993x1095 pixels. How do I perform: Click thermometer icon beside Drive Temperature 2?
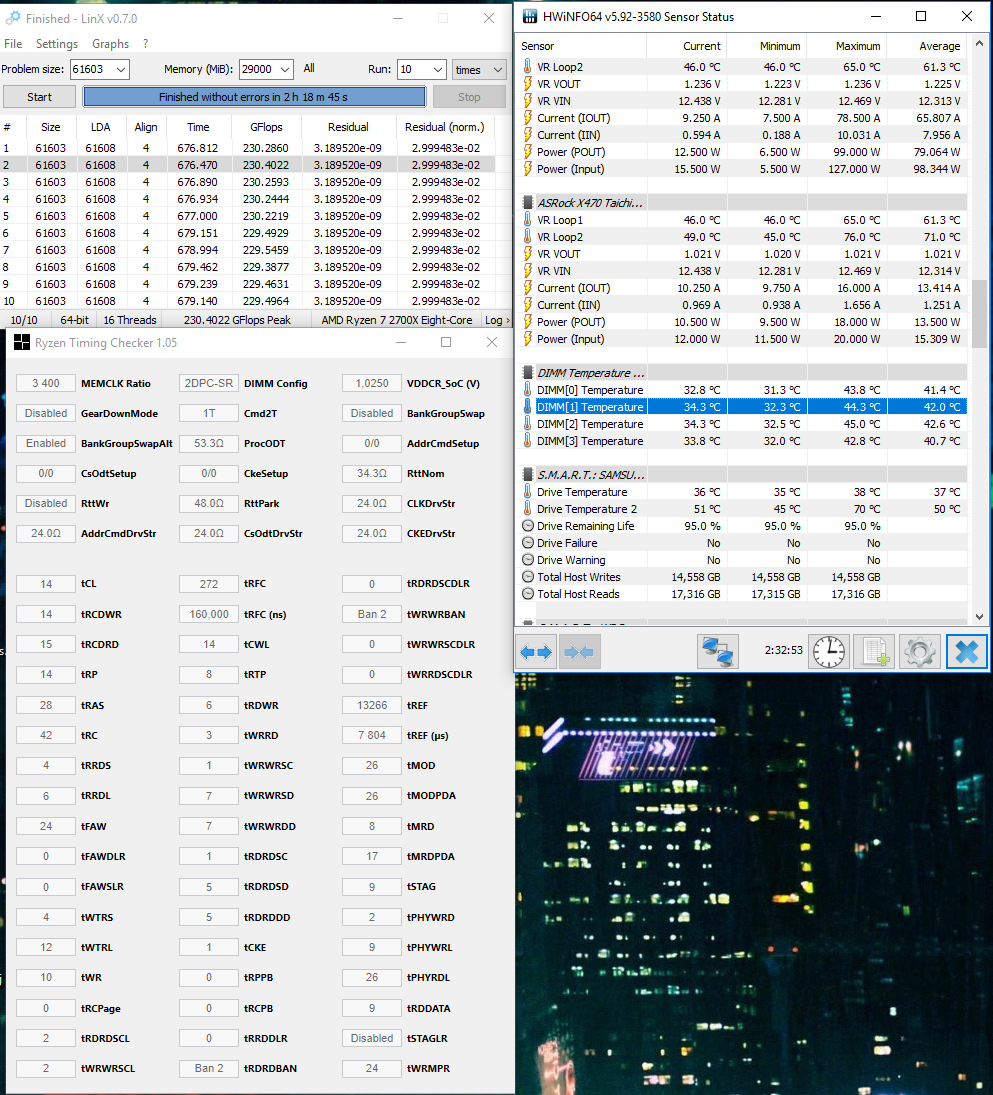click(528, 509)
